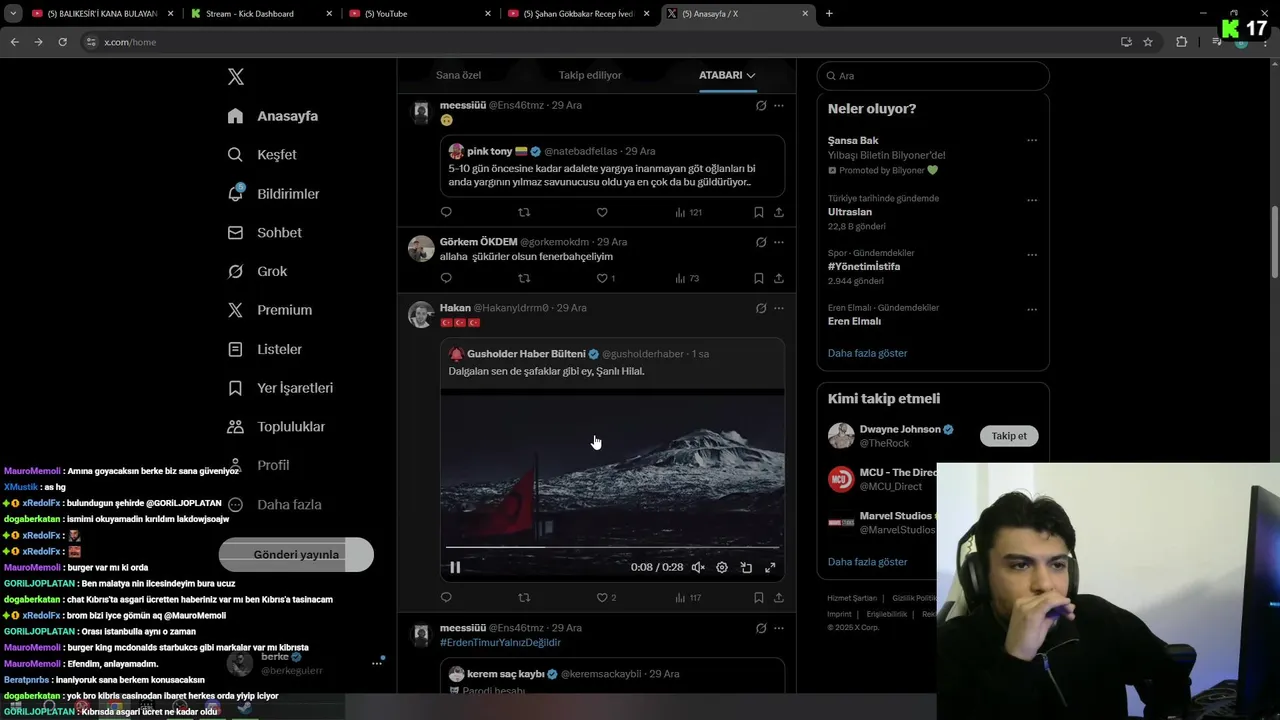The width and height of the screenshot is (1280, 720).
Task: Bookmark post with 121 views
Action: [759, 212]
